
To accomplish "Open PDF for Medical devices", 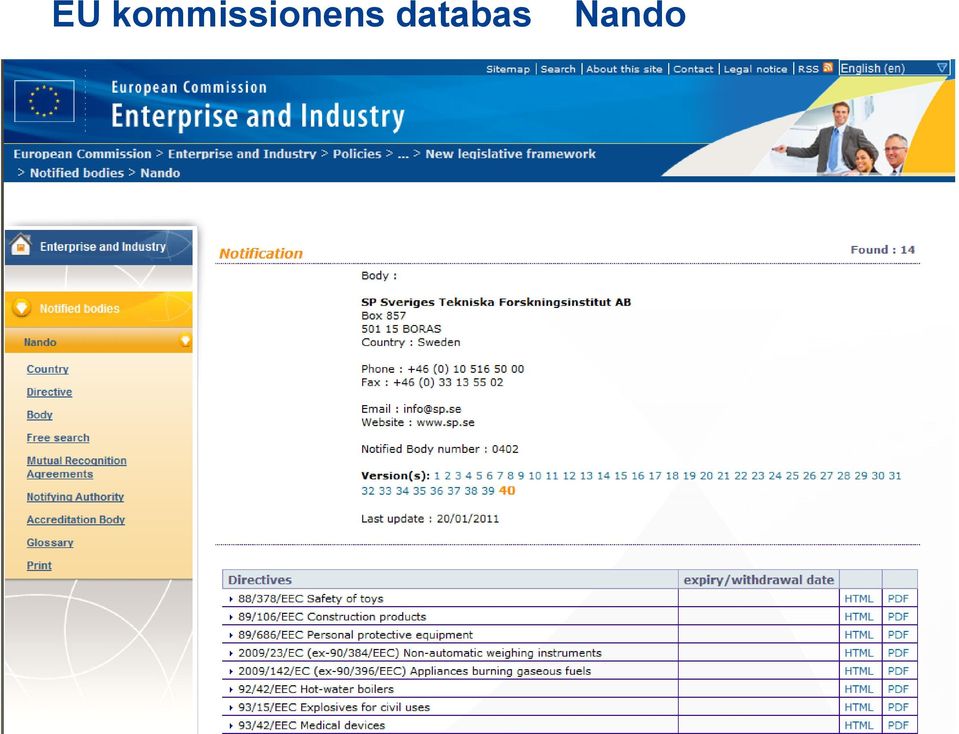I will [x=898, y=725].
